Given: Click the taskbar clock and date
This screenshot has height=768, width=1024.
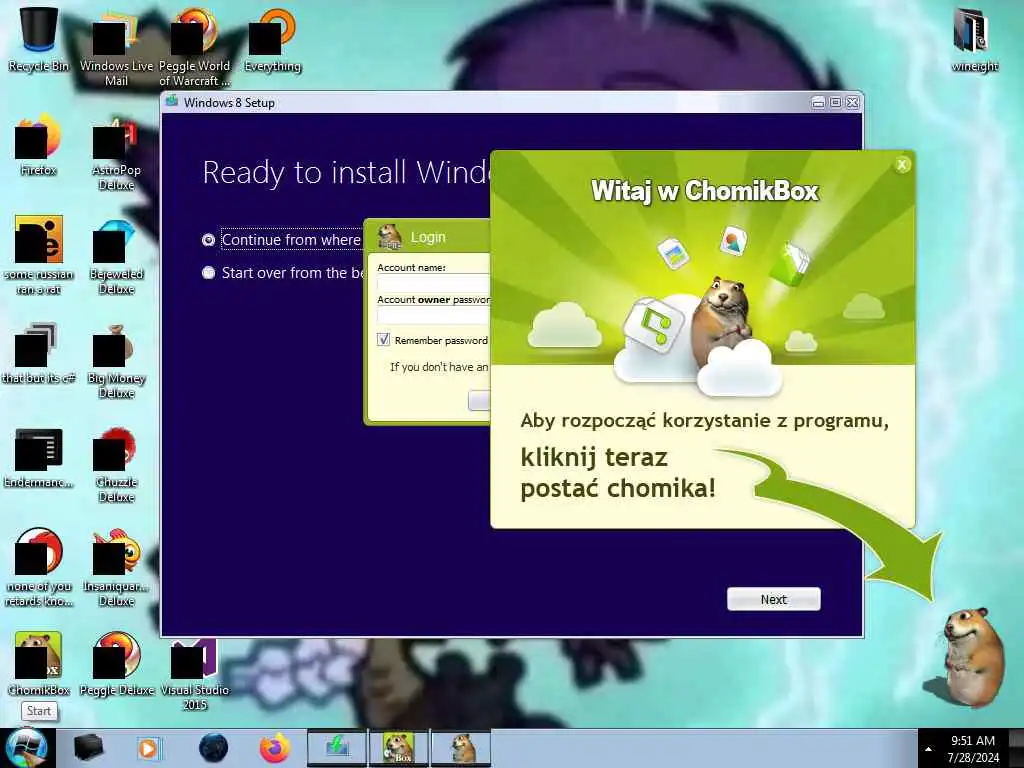Looking at the screenshot, I should coord(973,748).
